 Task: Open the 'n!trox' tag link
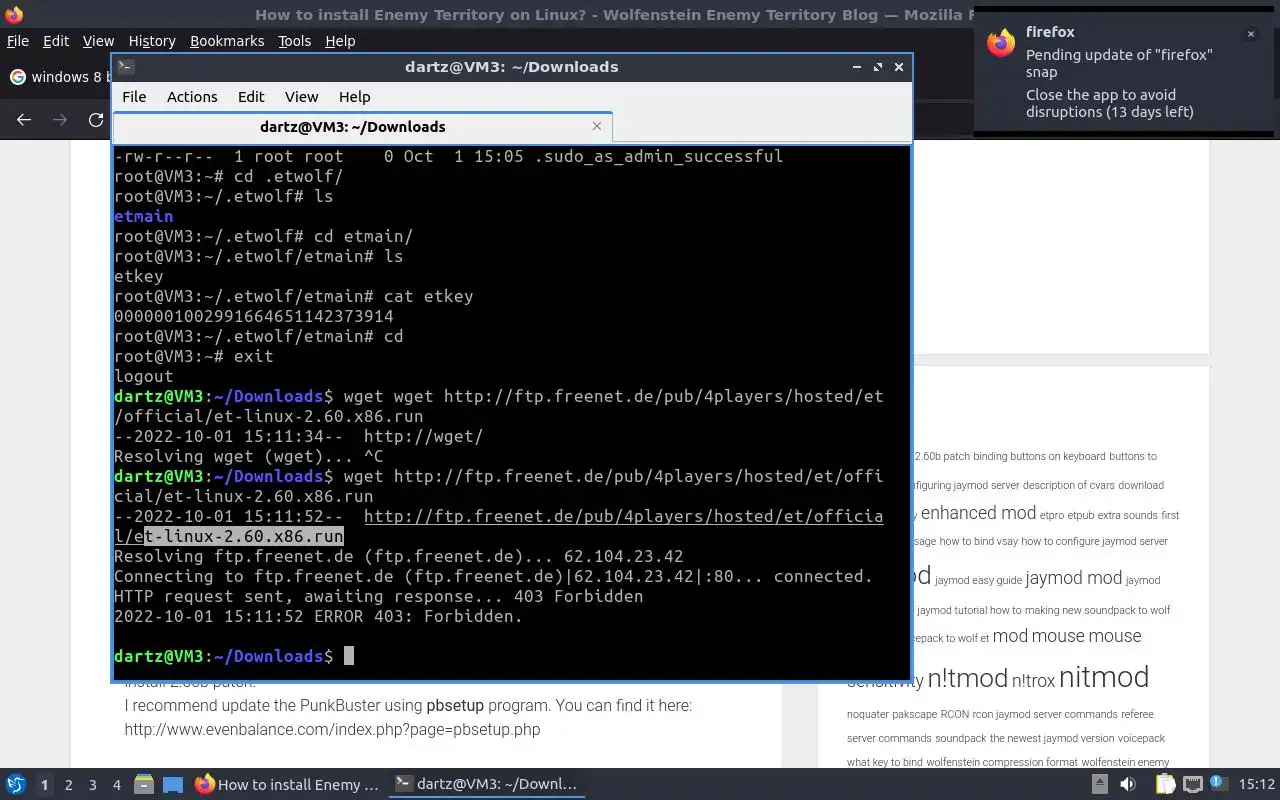coord(1033,681)
